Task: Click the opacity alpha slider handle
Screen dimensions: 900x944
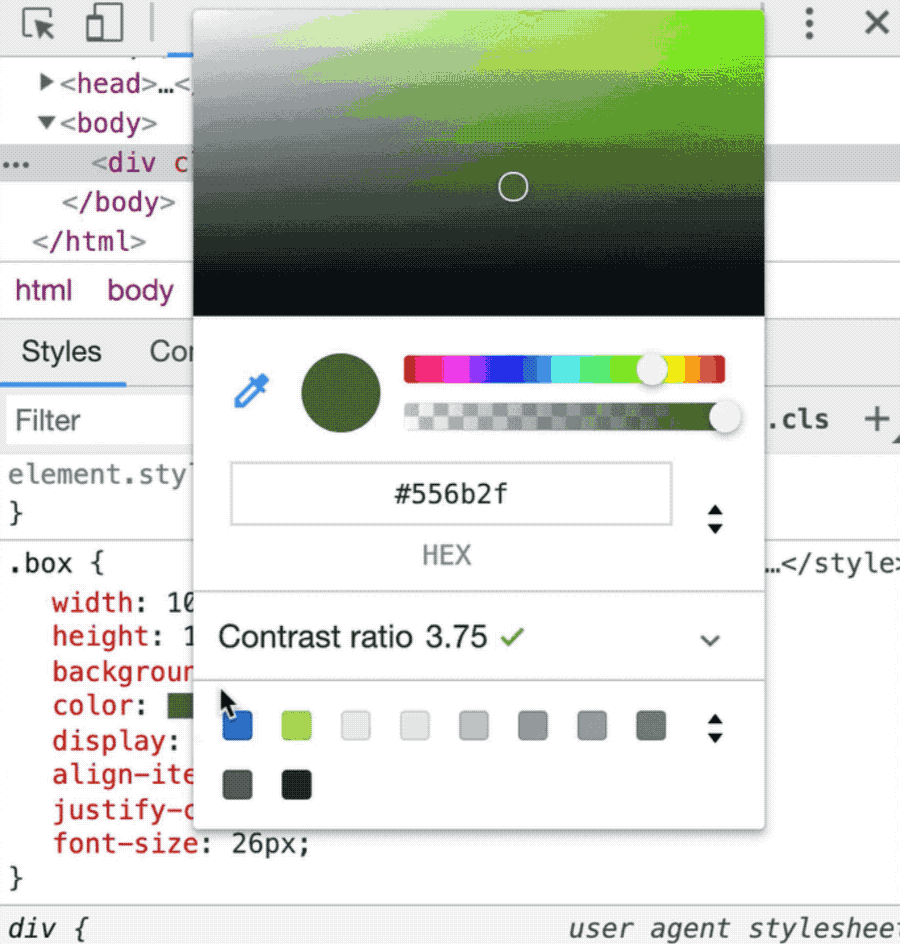Action: (x=725, y=417)
